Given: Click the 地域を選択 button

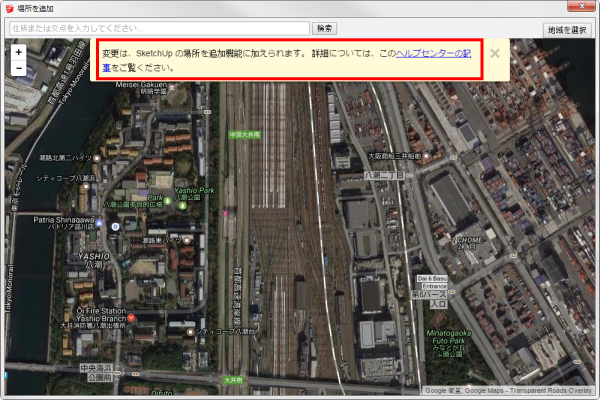Looking at the screenshot, I should pyautogui.click(x=567, y=30).
